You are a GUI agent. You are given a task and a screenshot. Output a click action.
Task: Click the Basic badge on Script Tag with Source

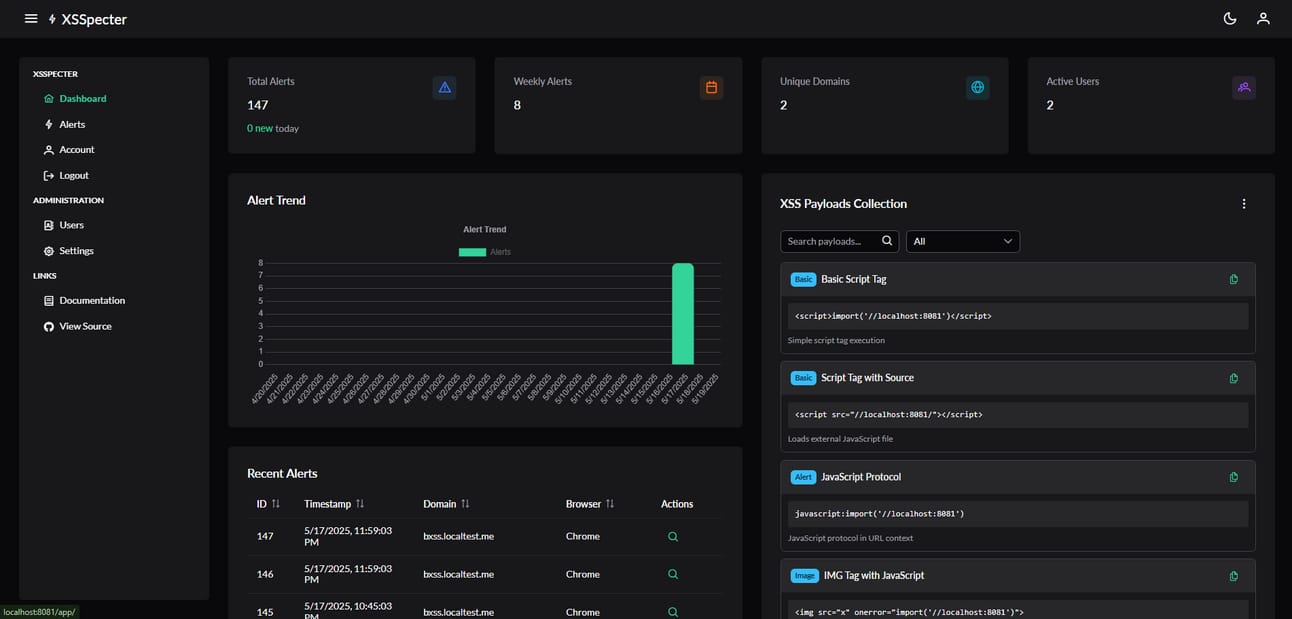(804, 378)
